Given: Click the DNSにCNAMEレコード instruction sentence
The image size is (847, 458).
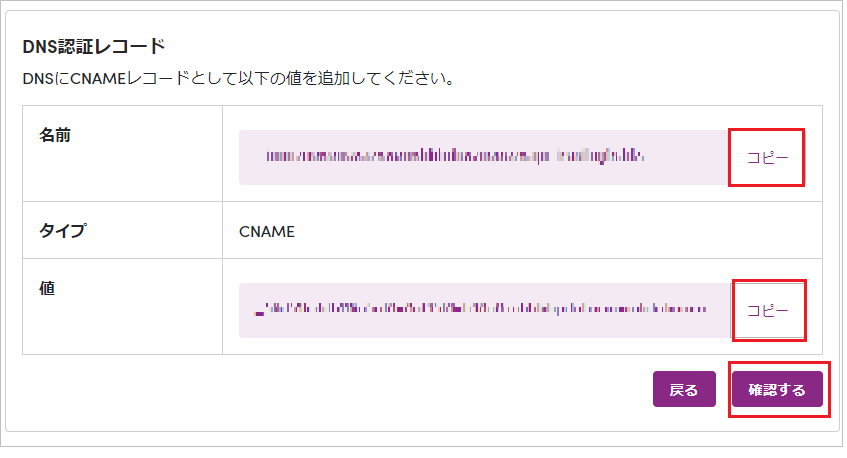Looking at the screenshot, I should click(x=238, y=79).
